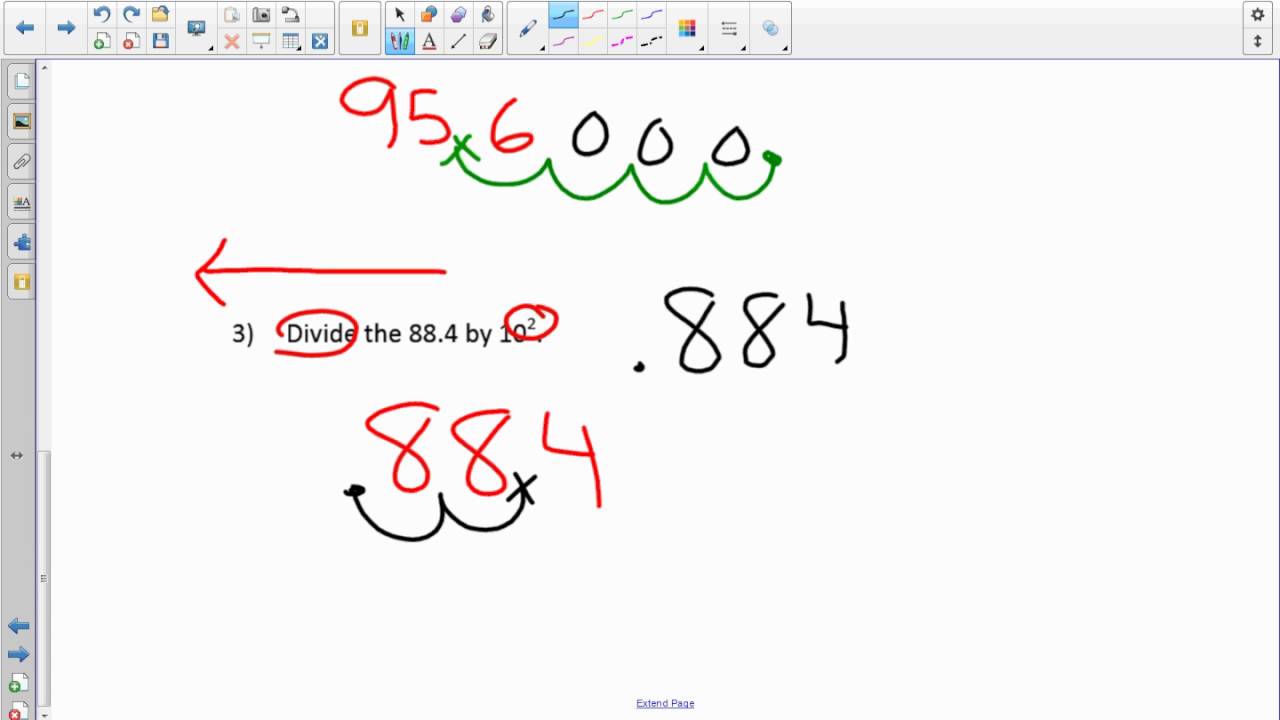Select the Fill paint bucket tool
The width and height of the screenshot is (1280, 720).
[487, 14]
